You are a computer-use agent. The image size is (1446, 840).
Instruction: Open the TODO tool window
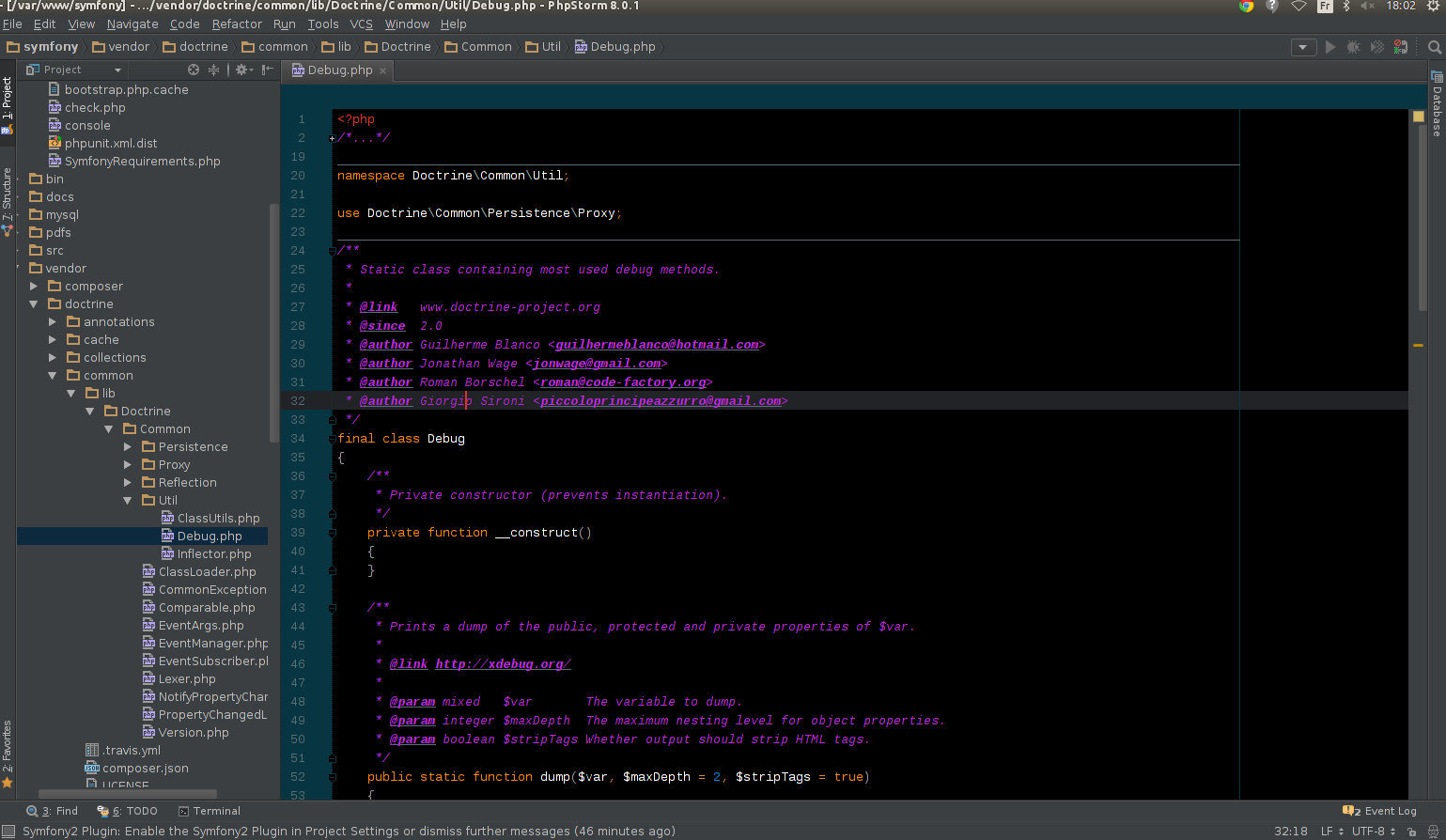click(x=128, y=811)
